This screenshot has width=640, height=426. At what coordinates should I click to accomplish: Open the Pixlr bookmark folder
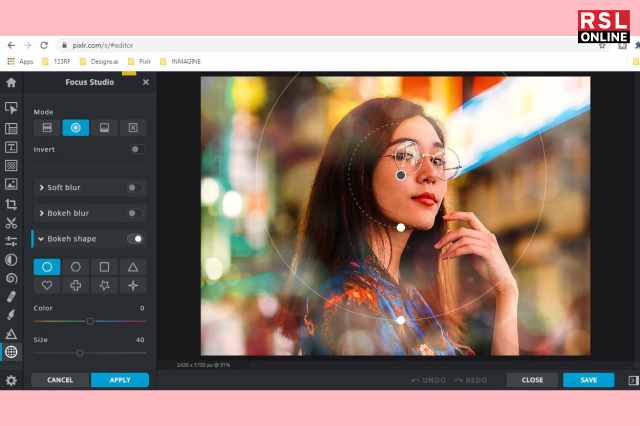coord(140,62)
